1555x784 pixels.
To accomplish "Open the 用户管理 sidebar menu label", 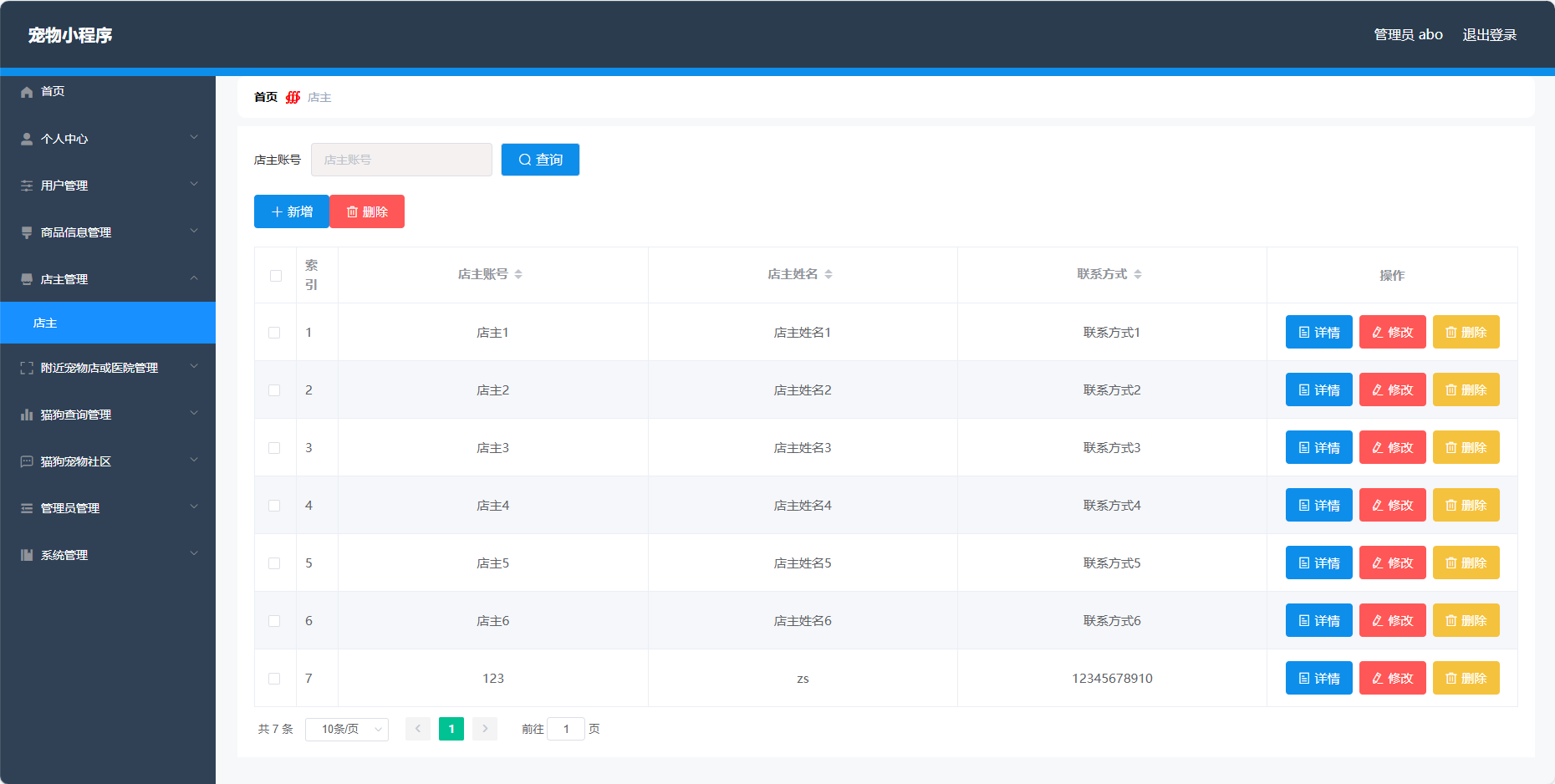I will click(64, 186).
